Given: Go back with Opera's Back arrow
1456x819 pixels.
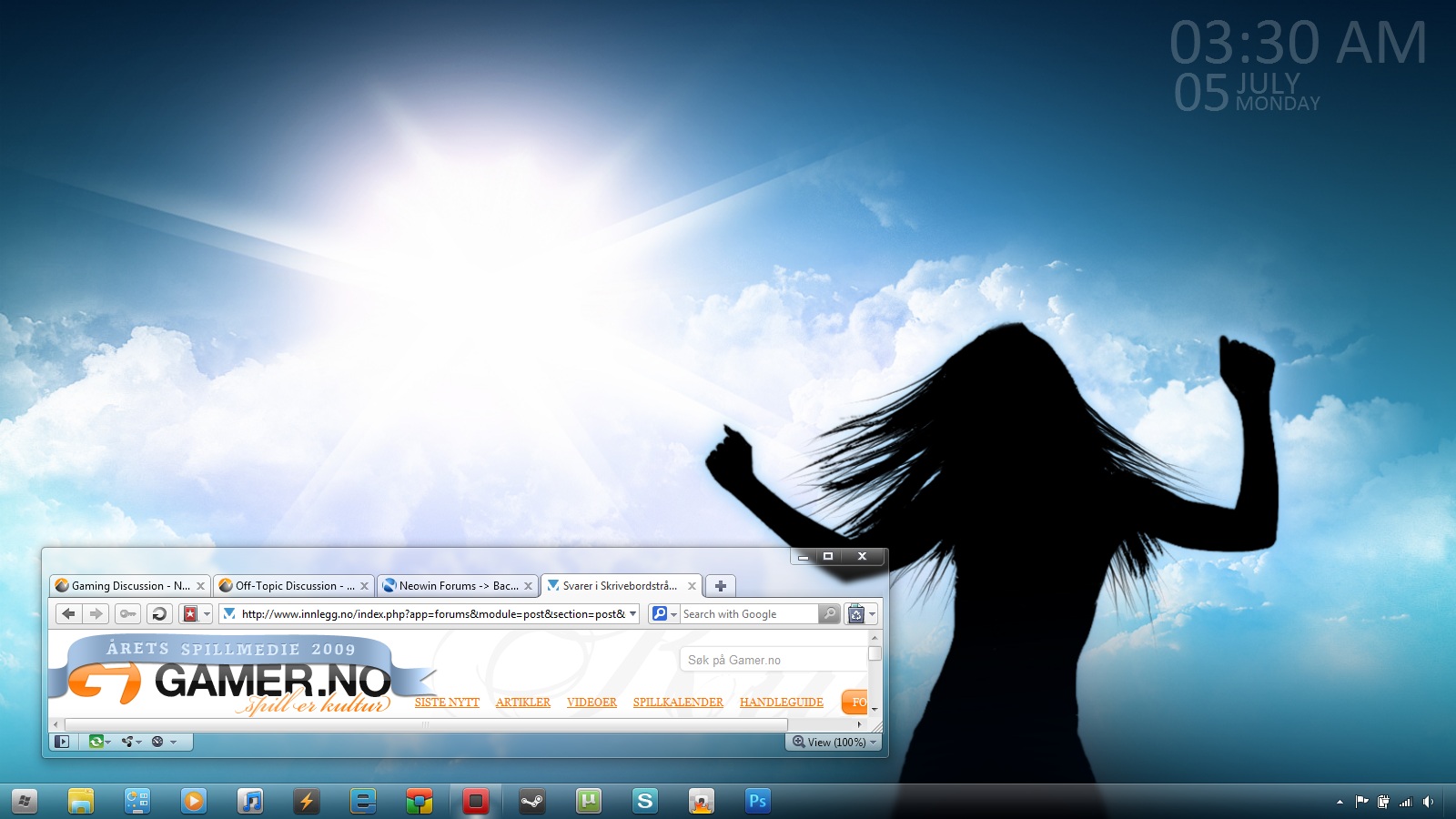Looking at the screenshot, I should click(x=68, y=614).
